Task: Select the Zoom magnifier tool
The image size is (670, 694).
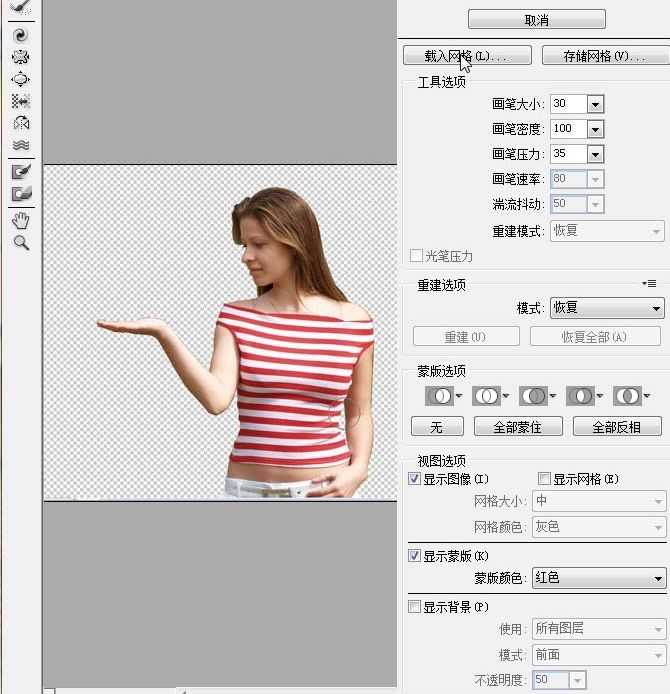Action: (20, 243)
